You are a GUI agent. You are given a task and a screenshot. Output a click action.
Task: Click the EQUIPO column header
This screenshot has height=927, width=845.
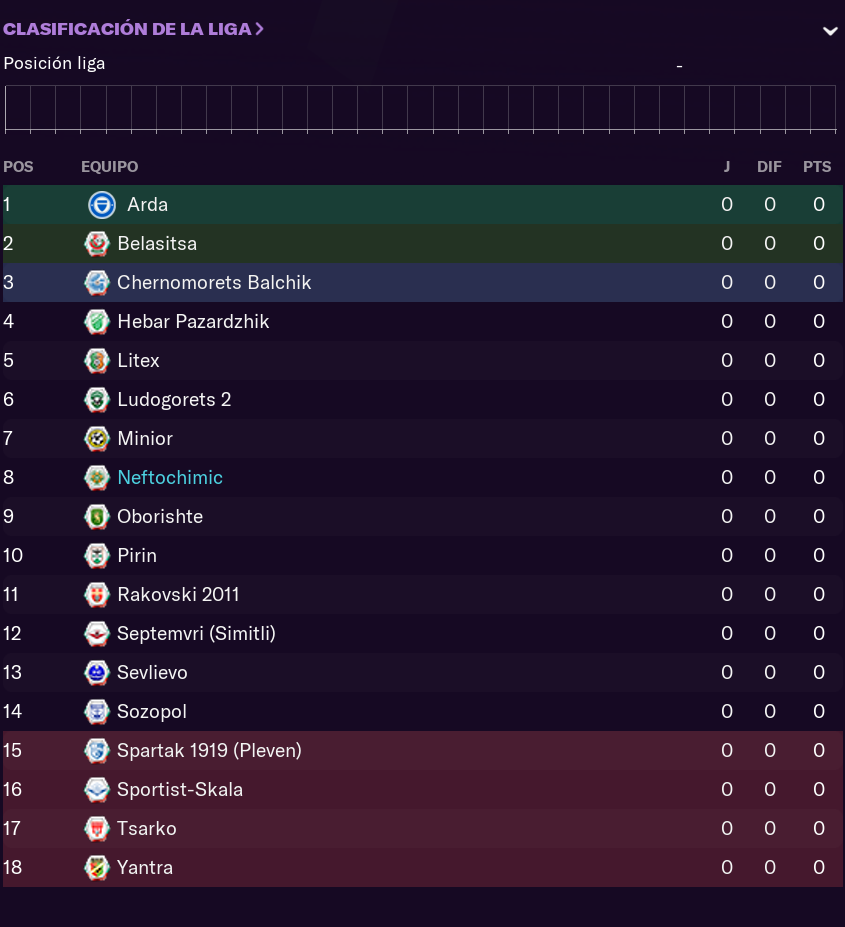(109, 167)
